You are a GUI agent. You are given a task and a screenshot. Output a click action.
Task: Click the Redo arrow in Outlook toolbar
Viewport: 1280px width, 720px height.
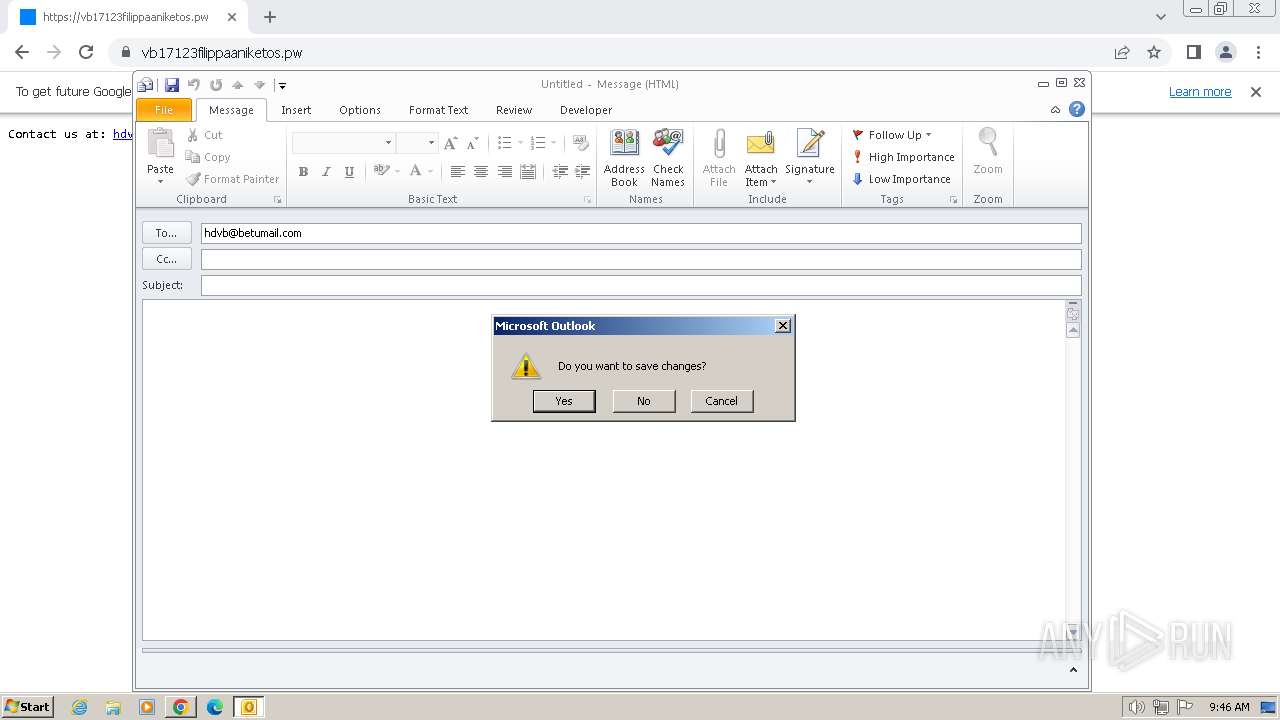pyautogui.click(x=216, y=85)
